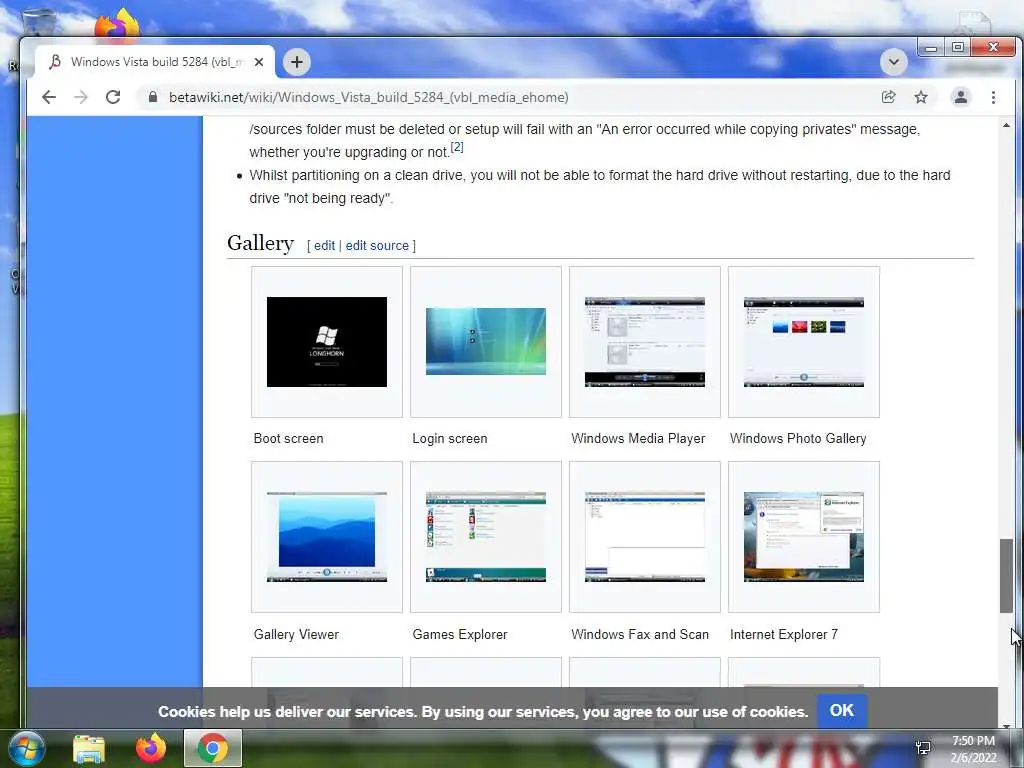This screenshot has width=1024, height=768.
Task: Open the Internet Explorer 7 thumbnail
Action: pyautogui.click(x=804, y=537)
